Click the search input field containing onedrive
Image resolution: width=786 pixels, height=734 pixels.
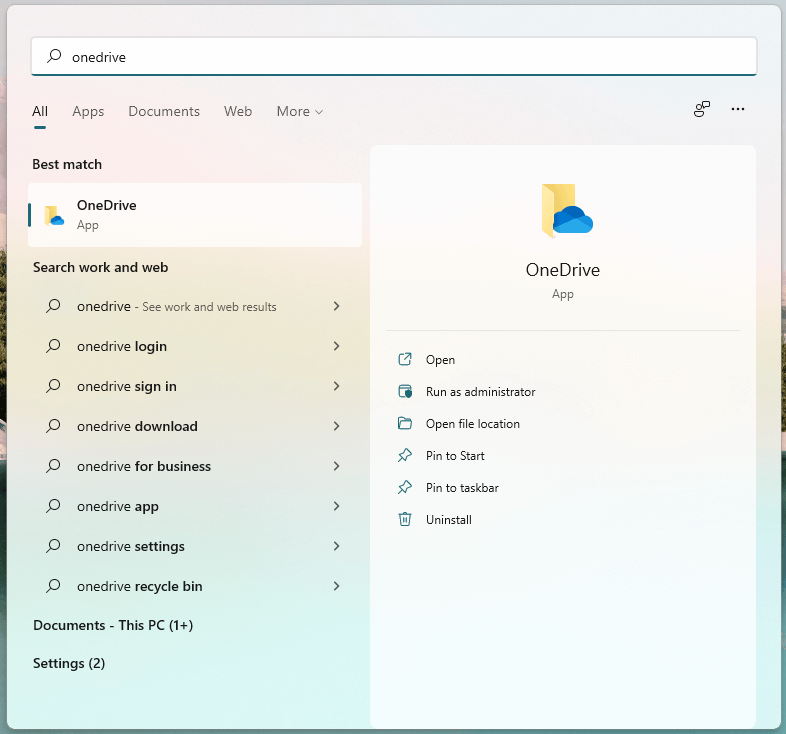[394, 56]
